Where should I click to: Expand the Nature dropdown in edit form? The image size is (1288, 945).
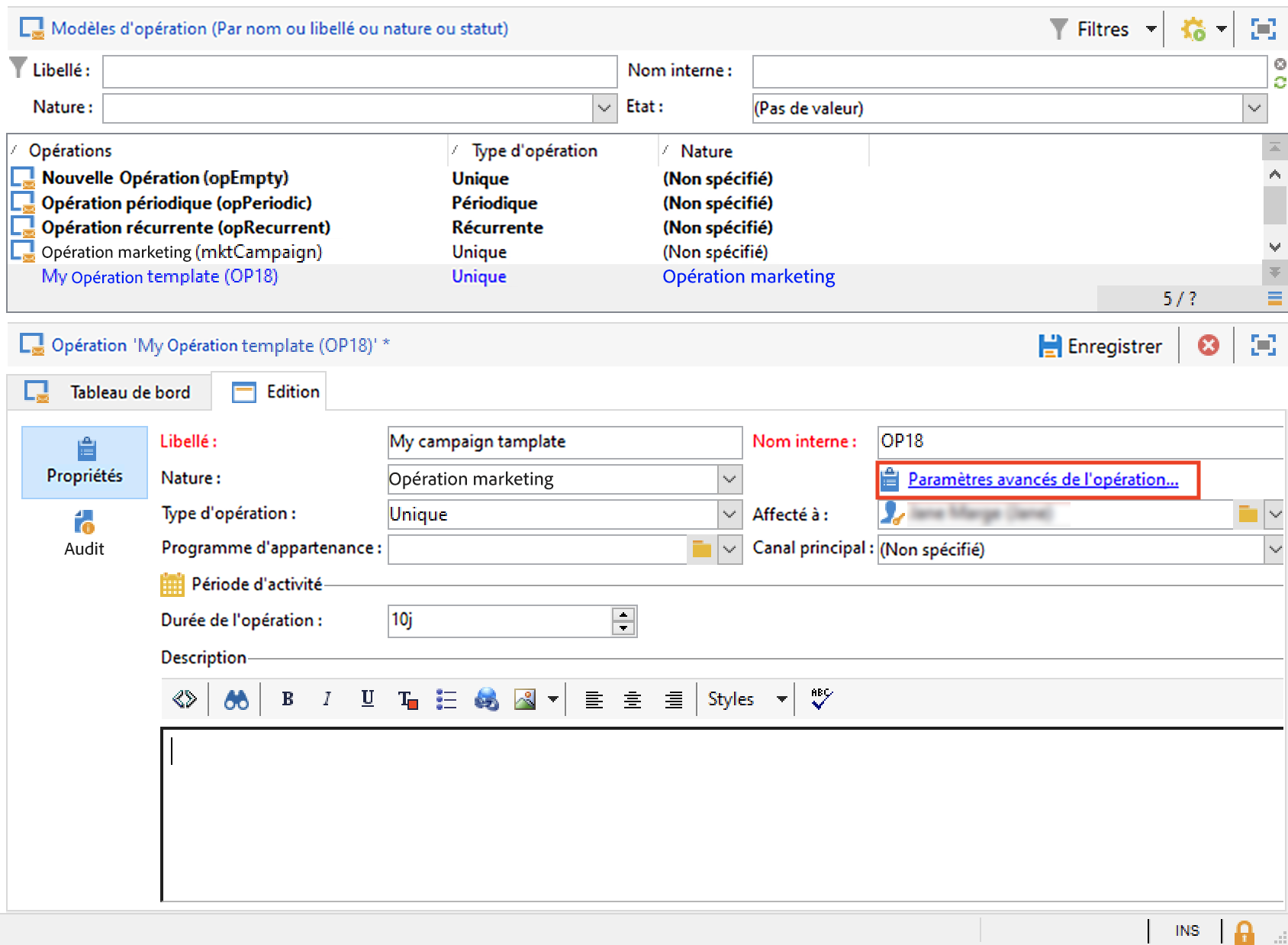click(x=729, y=479)
